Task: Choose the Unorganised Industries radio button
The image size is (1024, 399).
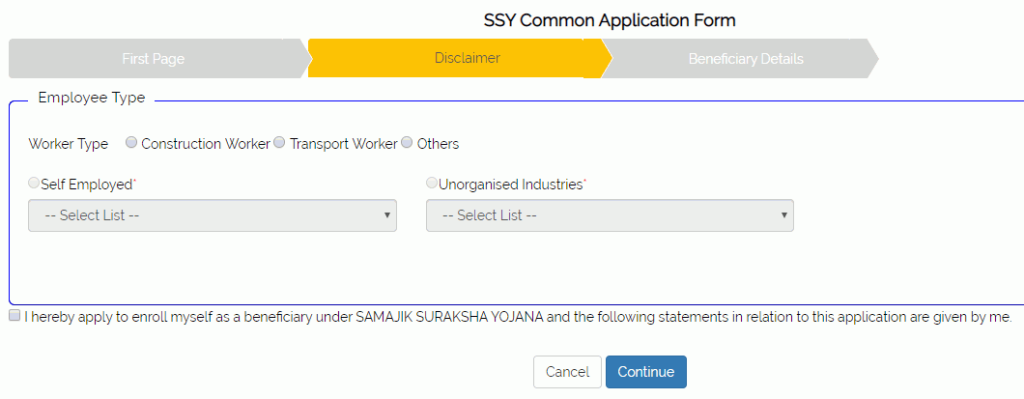Action: (432, 184)
